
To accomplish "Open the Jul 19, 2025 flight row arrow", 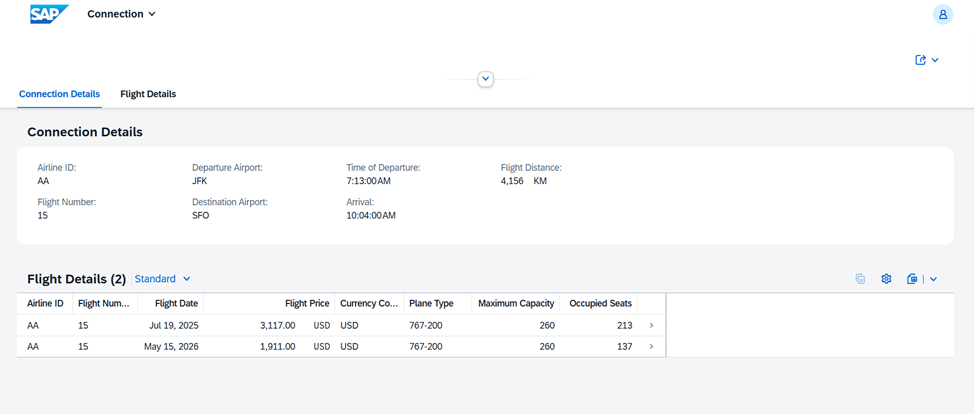I will 651,325.
